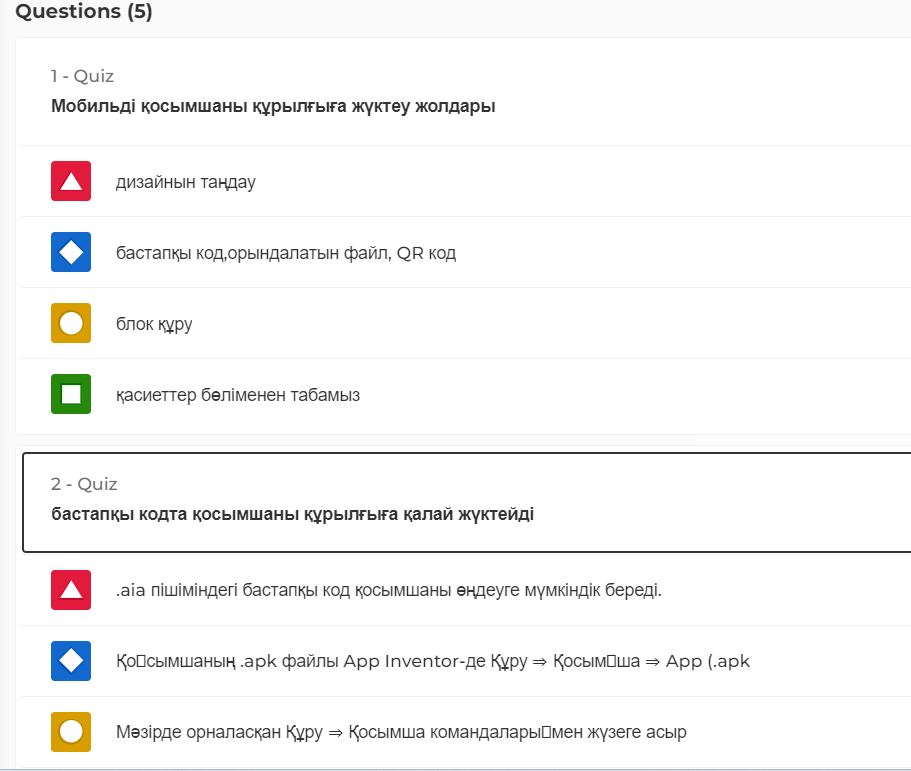The height and width of the screenshot is (771, 911).
Task: Open question 'Мобильді қосымшаны құрылғыға жүктеу жолдары'
Action: pyautogui.click(x=273, y=106)
